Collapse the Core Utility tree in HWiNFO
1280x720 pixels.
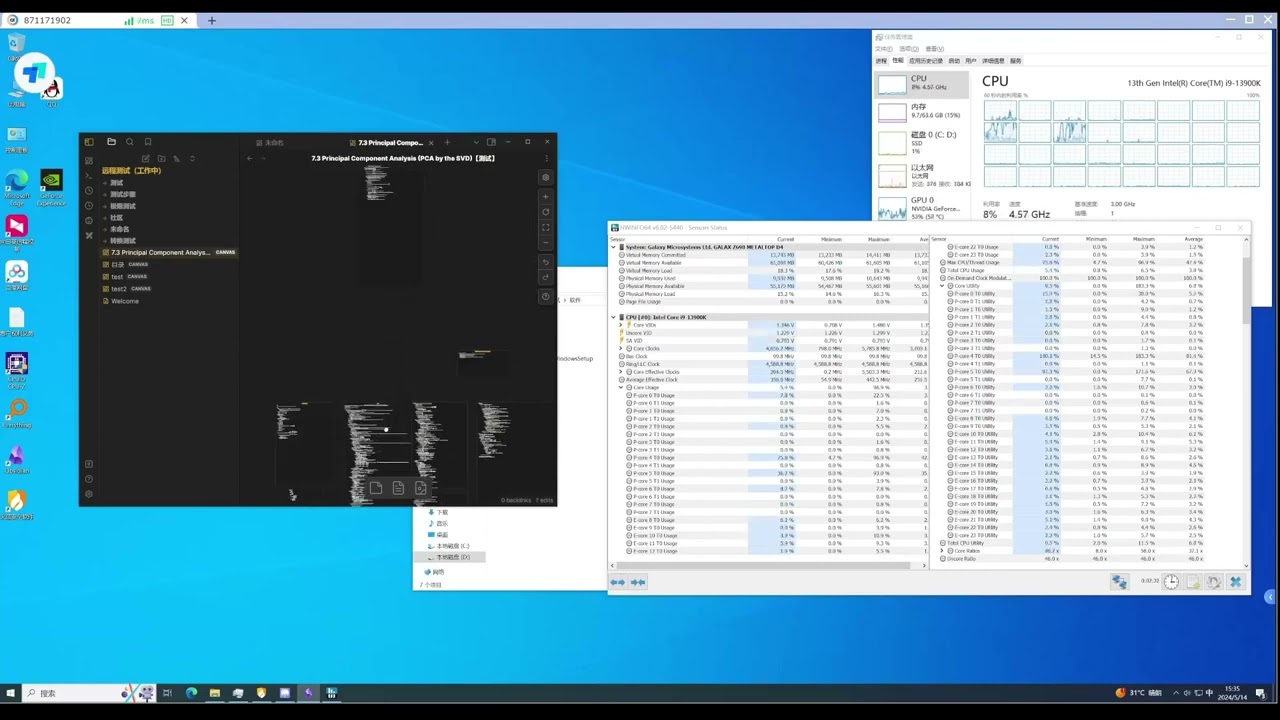(x=942, y=286)
